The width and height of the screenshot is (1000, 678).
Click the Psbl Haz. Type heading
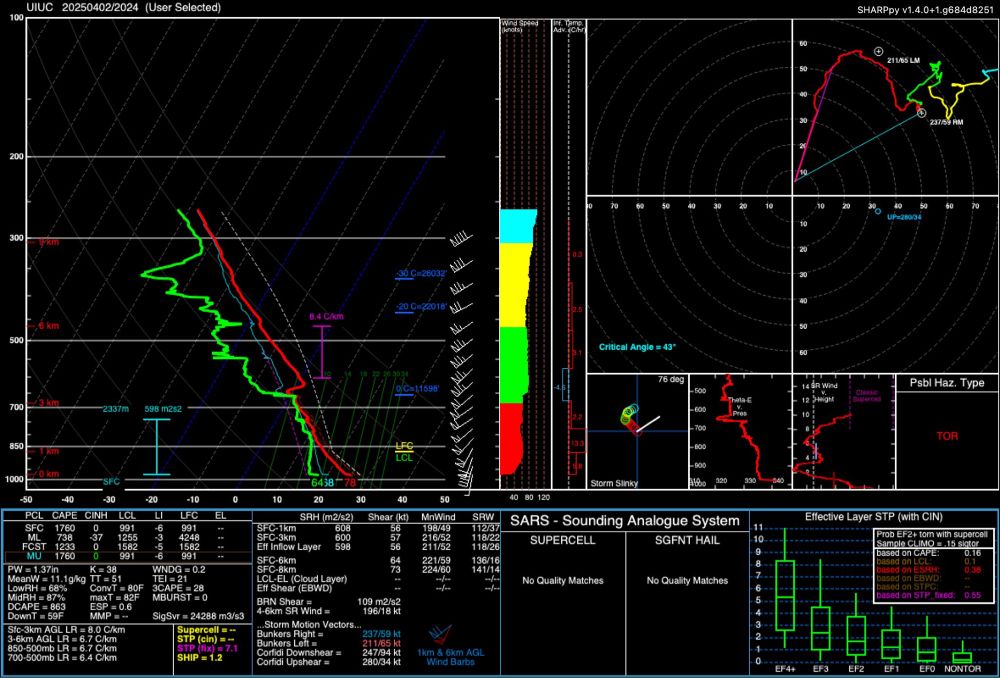coord(946,383)
